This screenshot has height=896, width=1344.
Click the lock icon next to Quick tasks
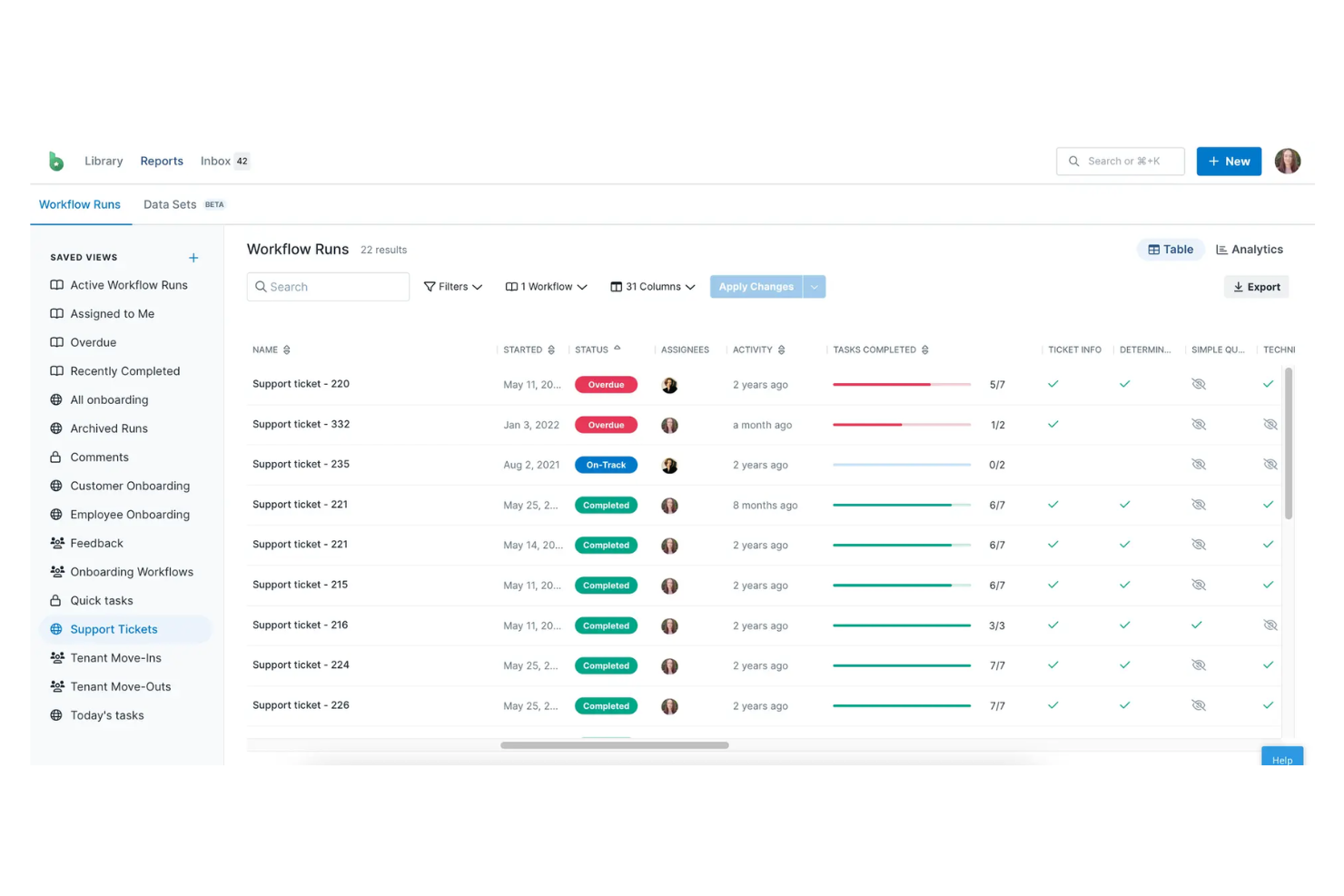(x=56, y=600)
